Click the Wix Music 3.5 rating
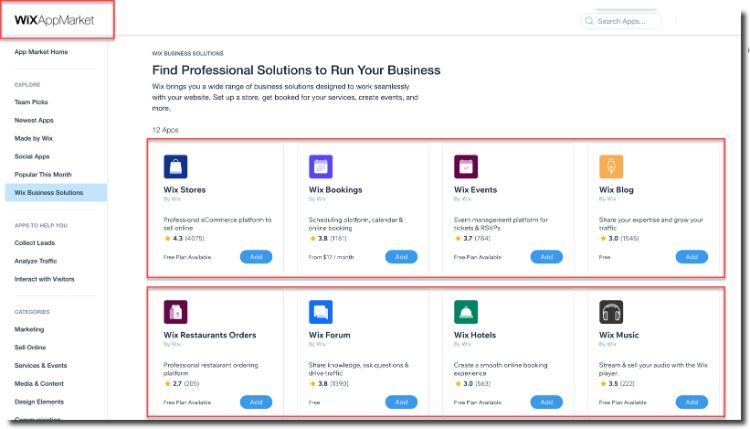This screenshot has height=429, width=750. coord(617,384)
